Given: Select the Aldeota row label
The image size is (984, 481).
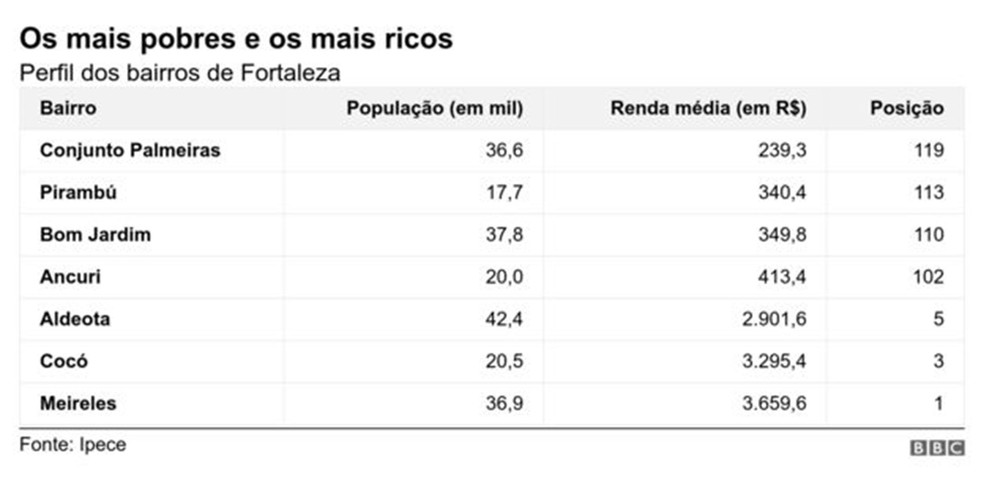Looking at the screenshot, I should click(x=75, y=320).
